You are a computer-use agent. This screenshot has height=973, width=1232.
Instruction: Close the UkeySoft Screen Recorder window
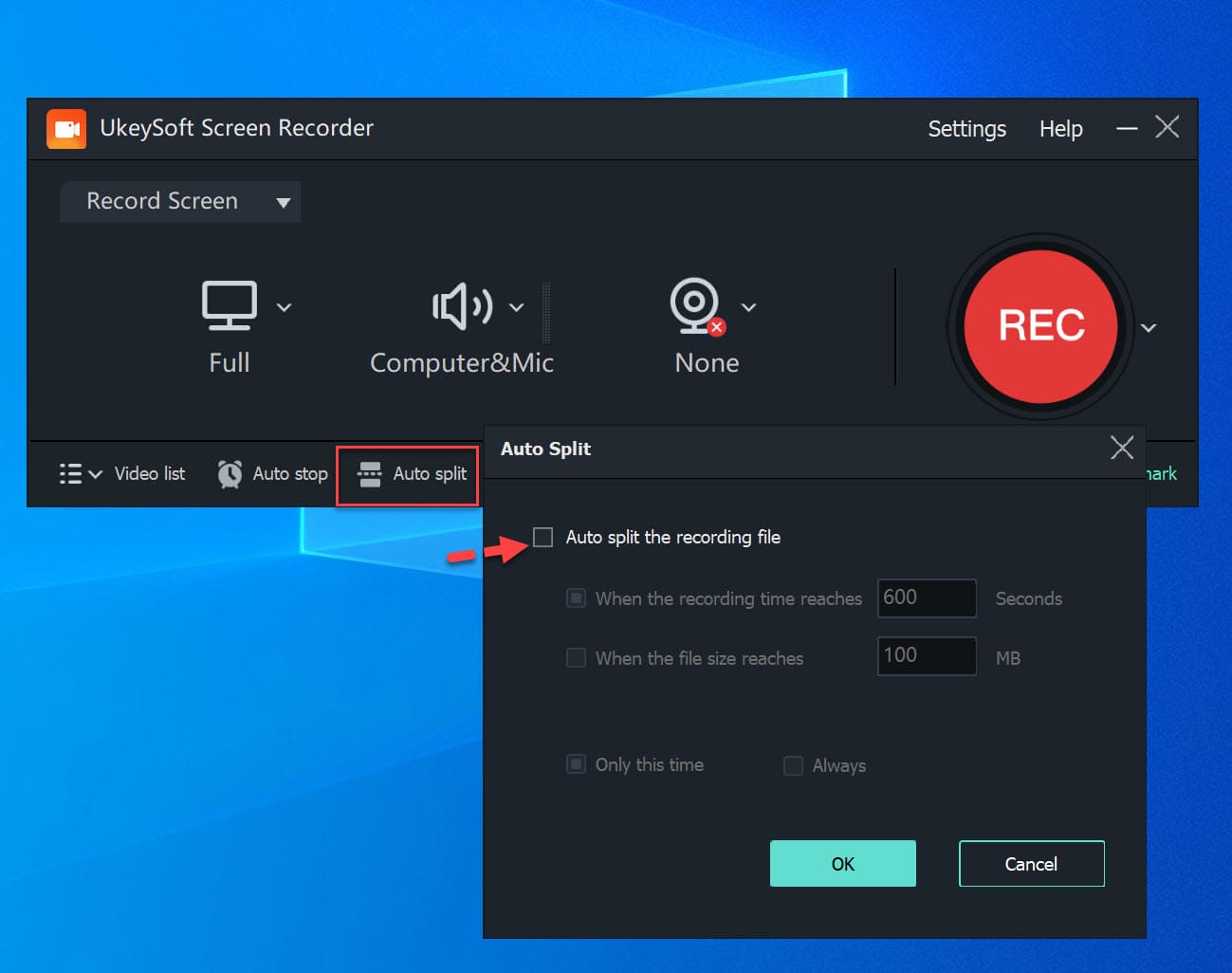[1168, 127]
